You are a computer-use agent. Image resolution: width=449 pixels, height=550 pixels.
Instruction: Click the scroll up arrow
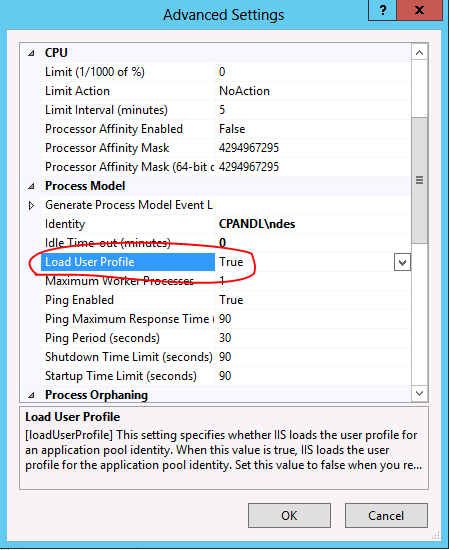[419, 53]
